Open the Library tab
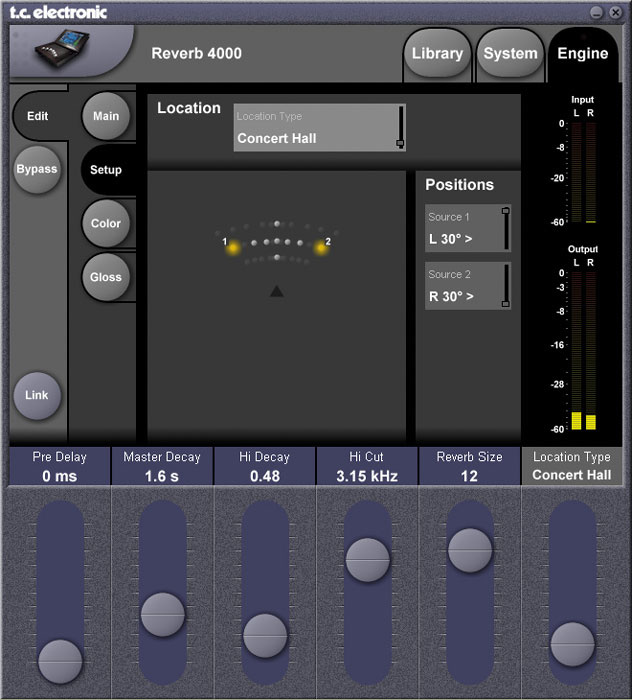This screenshot has width=632, height=700. [437, 53]
